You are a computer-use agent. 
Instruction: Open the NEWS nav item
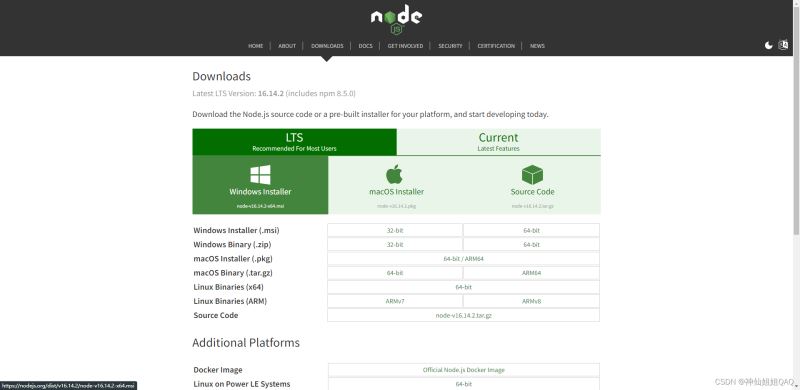[537, 46]
